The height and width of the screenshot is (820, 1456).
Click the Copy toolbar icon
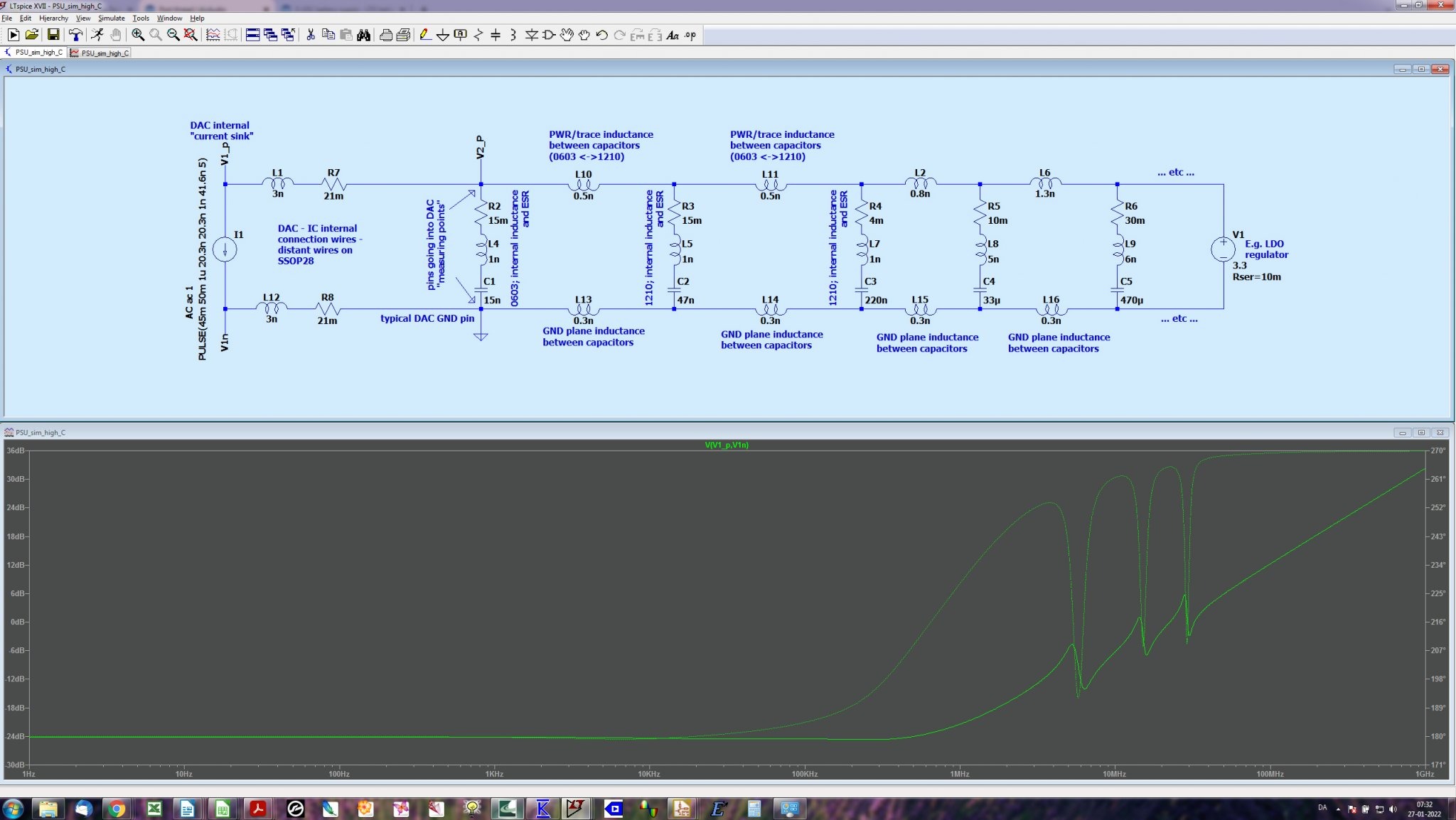[328, 35]
